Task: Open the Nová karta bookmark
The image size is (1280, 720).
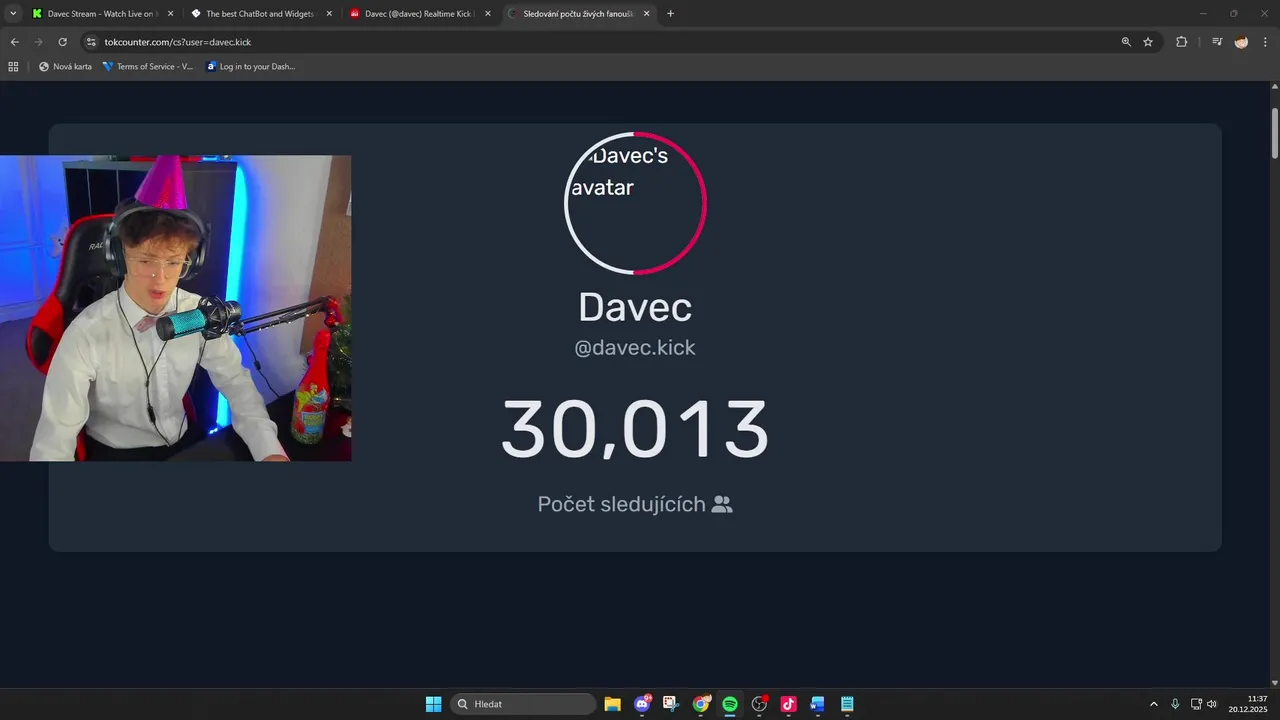Action: (x=65, y=66)
